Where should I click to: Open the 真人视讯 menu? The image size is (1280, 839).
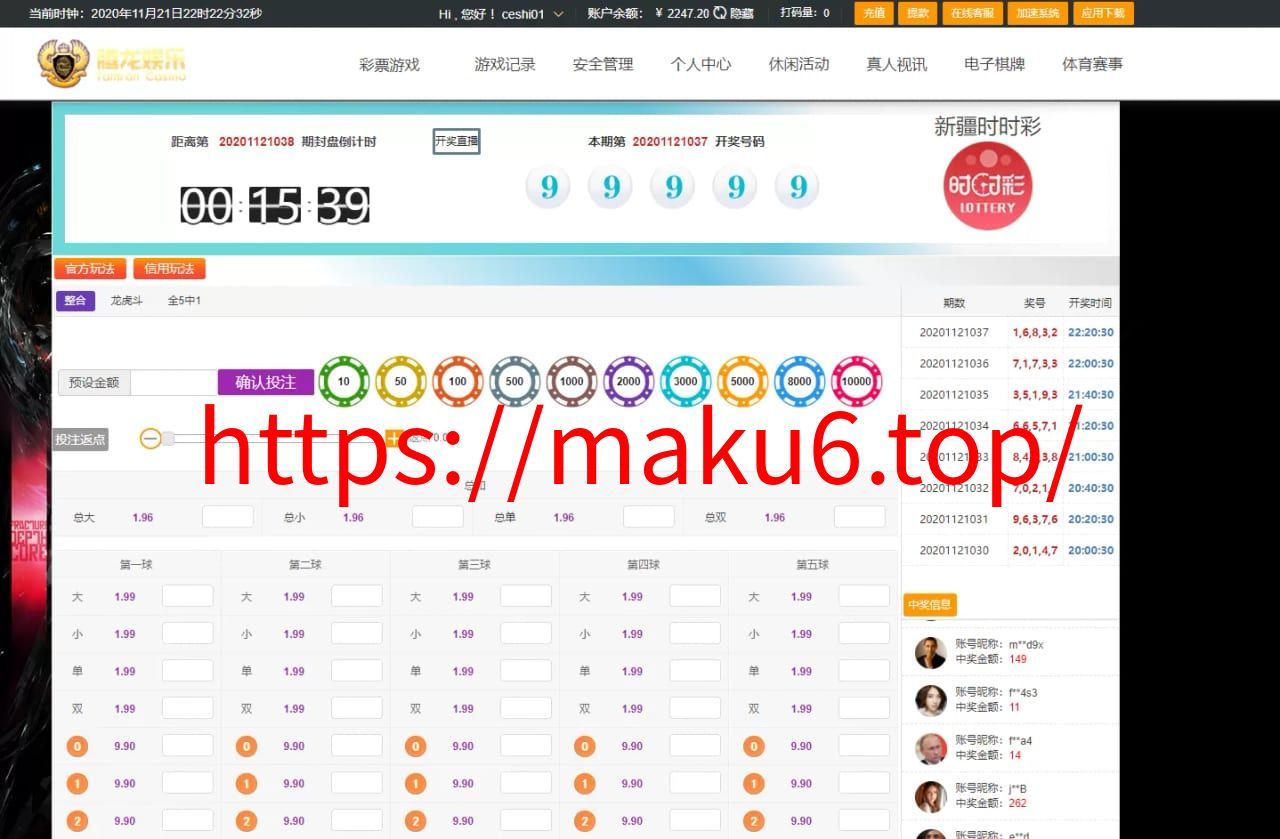click(x=897, y=64)
